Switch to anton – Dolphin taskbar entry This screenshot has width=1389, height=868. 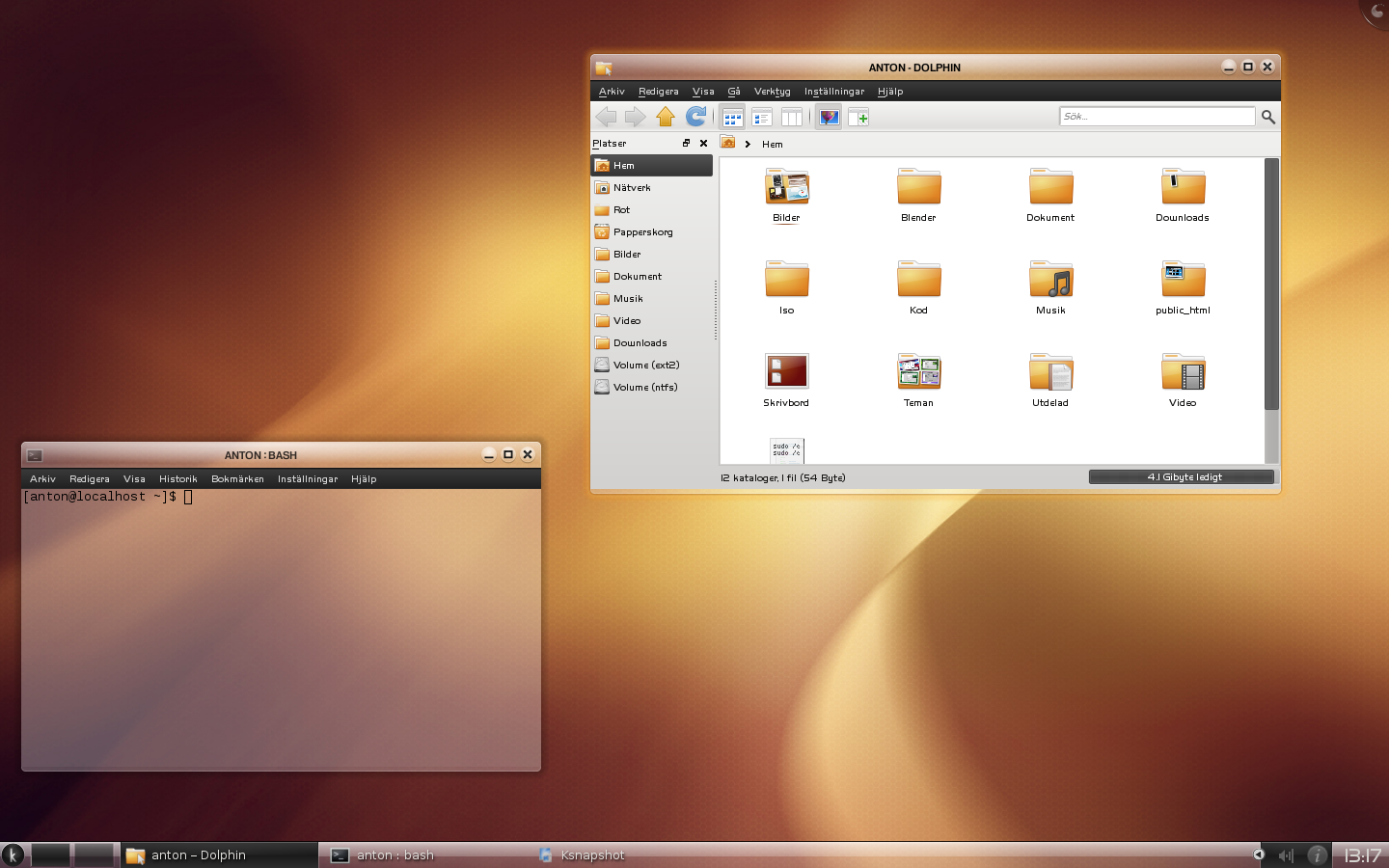219,855
